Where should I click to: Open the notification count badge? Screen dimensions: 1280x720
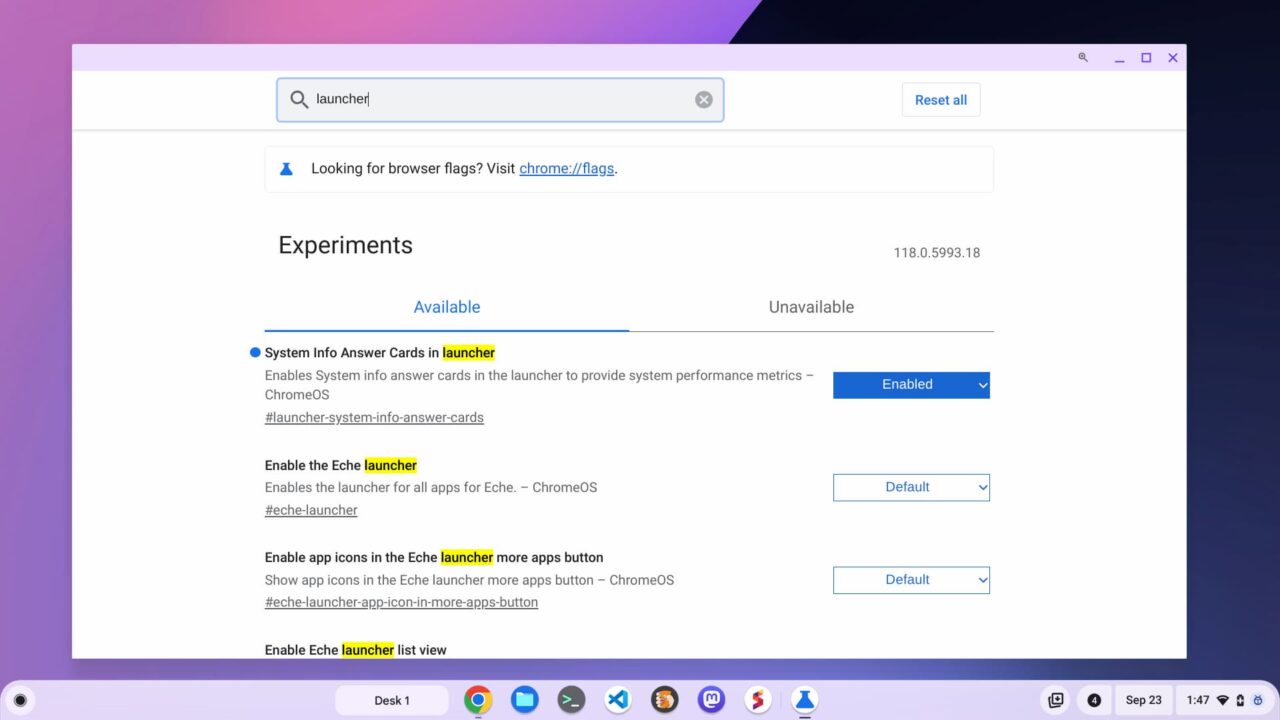pos(1094,700)
